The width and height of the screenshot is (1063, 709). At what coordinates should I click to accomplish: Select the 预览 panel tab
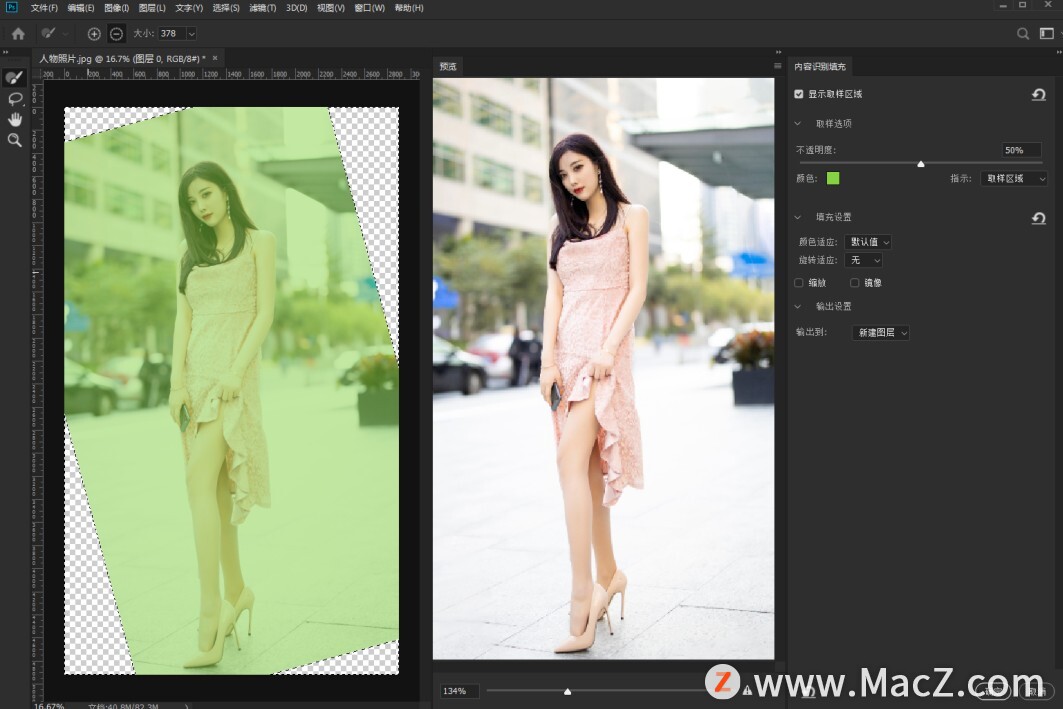(x=448, y=66)
